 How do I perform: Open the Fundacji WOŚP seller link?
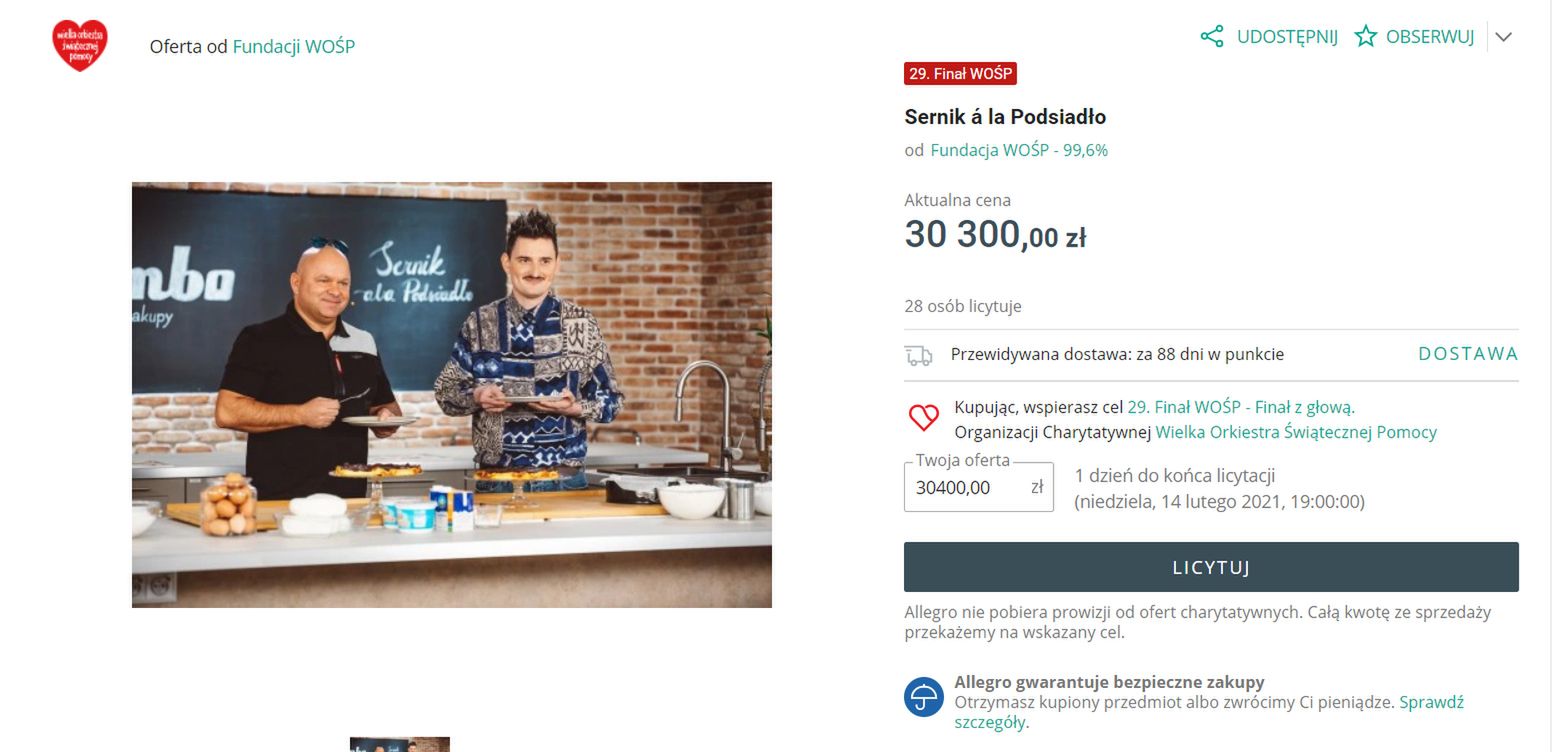pos(294,46)
